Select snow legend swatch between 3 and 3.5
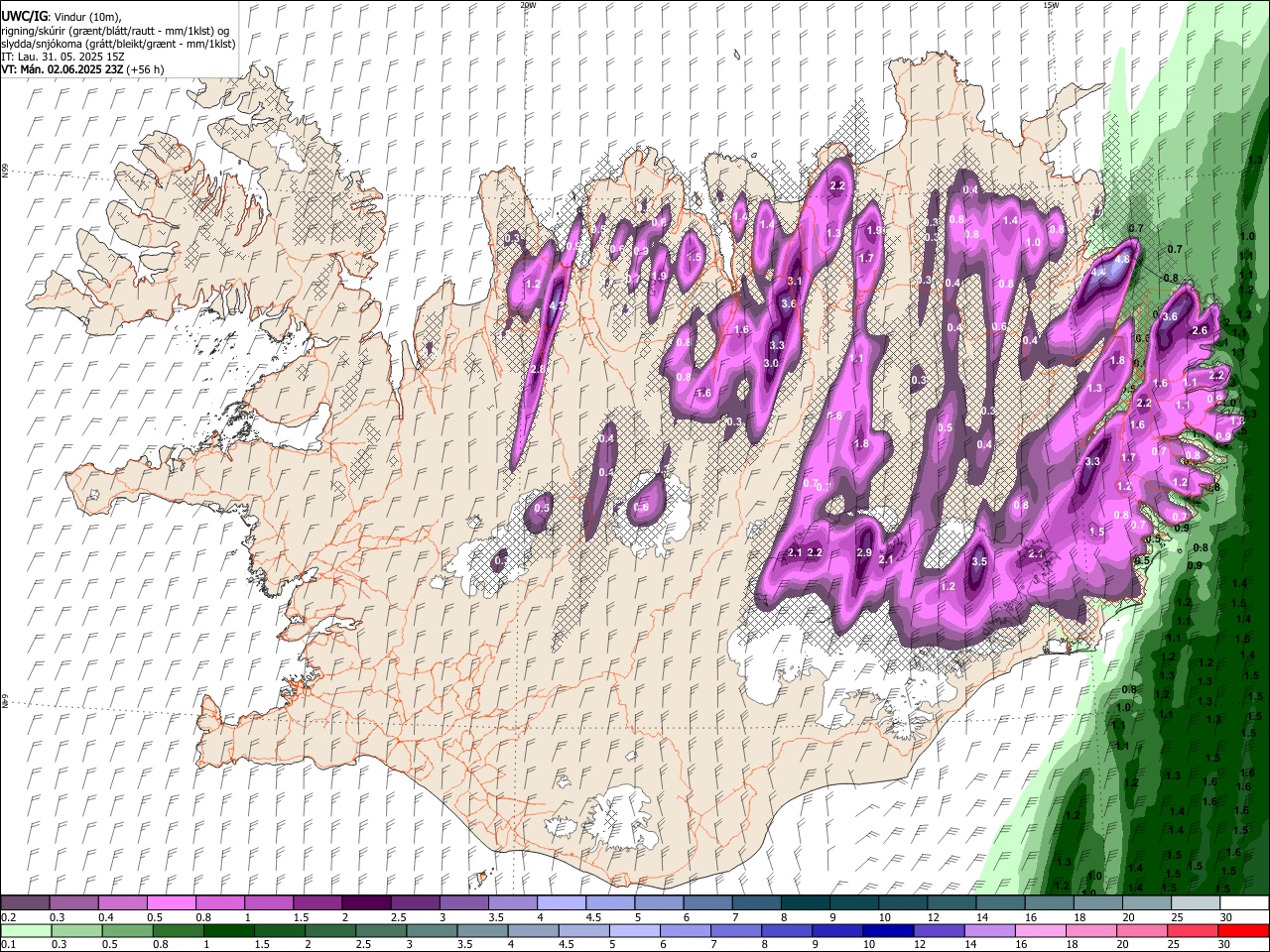1270x952 pixels. (x=463, y=903)
